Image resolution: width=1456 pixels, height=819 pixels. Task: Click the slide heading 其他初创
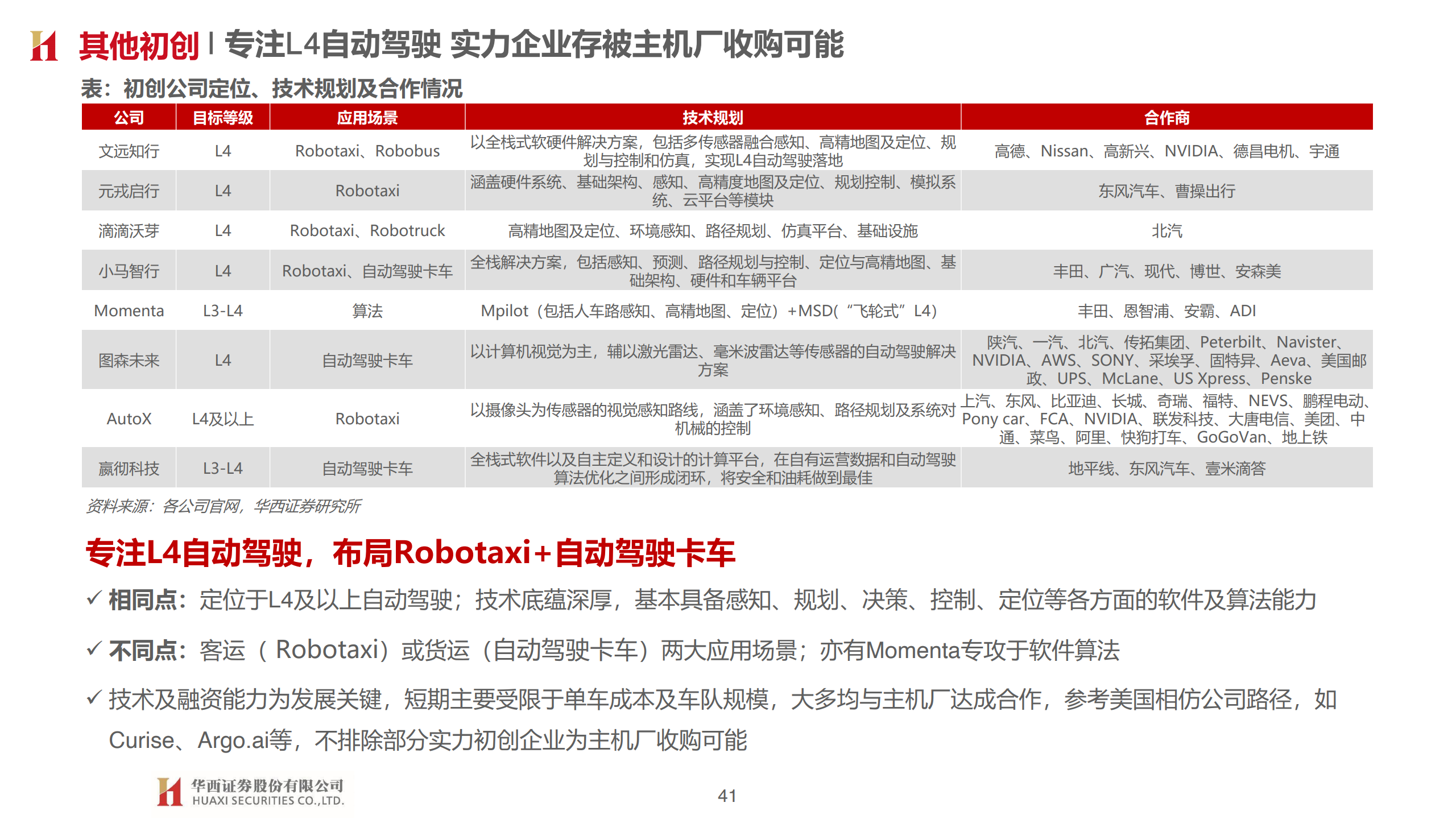[139, 45]
